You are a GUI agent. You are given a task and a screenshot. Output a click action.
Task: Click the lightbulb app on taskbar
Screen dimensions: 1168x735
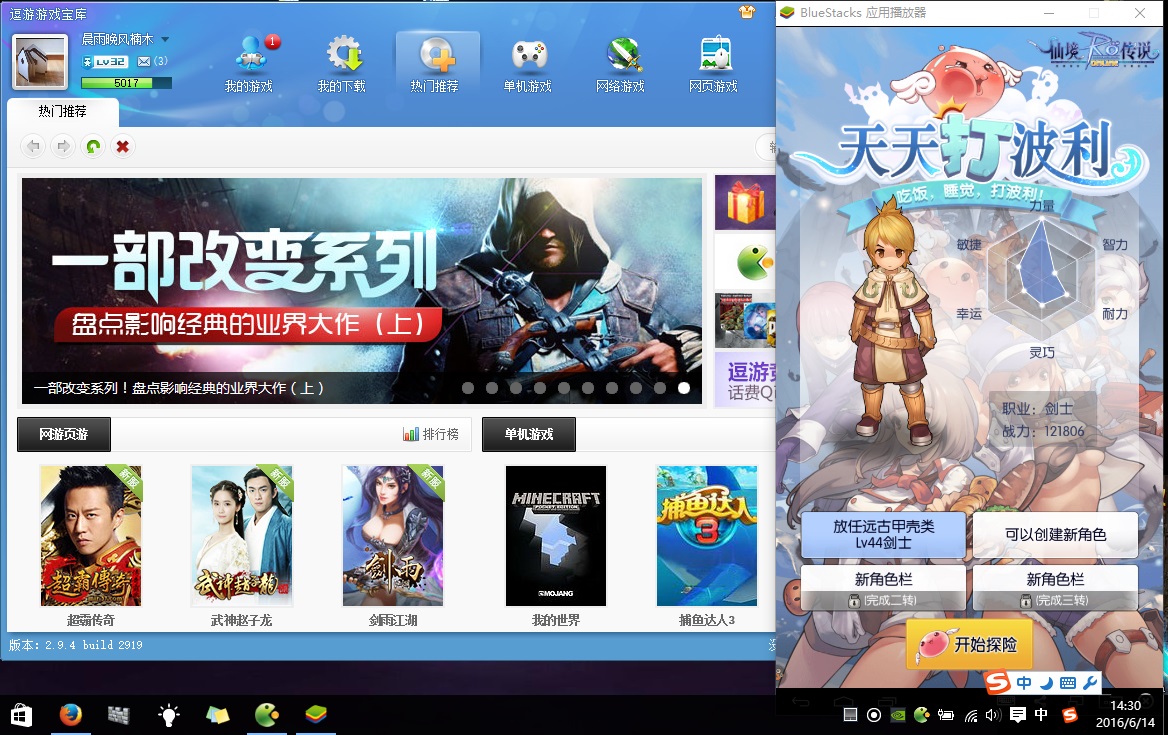(168, 716)
